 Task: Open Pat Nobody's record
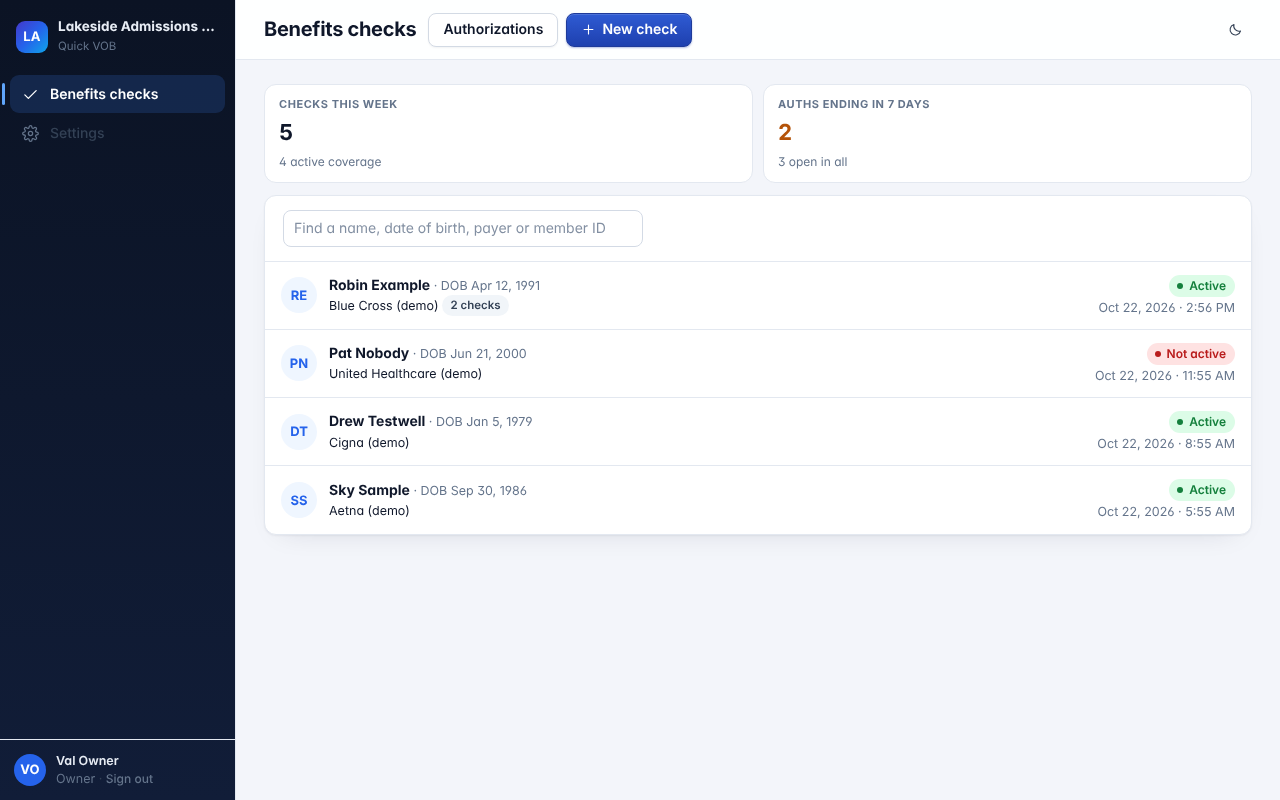click(758, 364)
